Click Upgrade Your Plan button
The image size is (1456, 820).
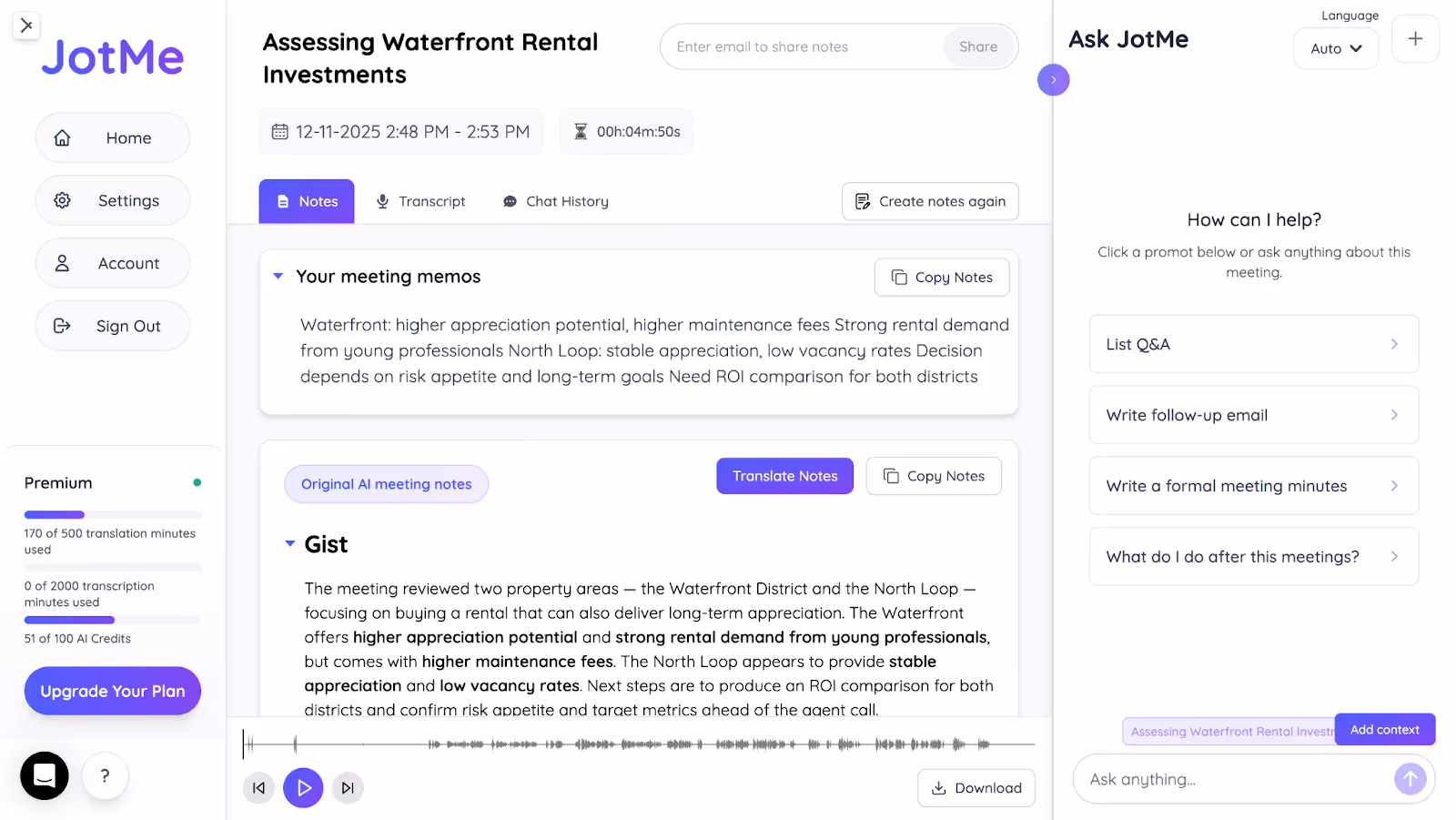point(113,691)
